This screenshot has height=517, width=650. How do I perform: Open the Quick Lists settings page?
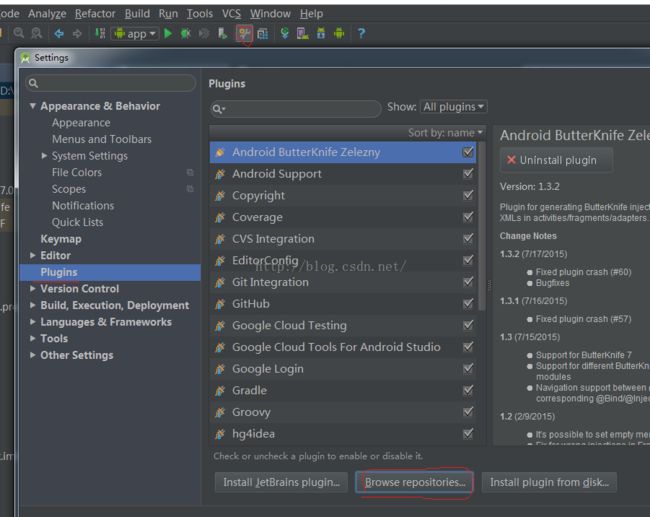[x=78, y=222]
